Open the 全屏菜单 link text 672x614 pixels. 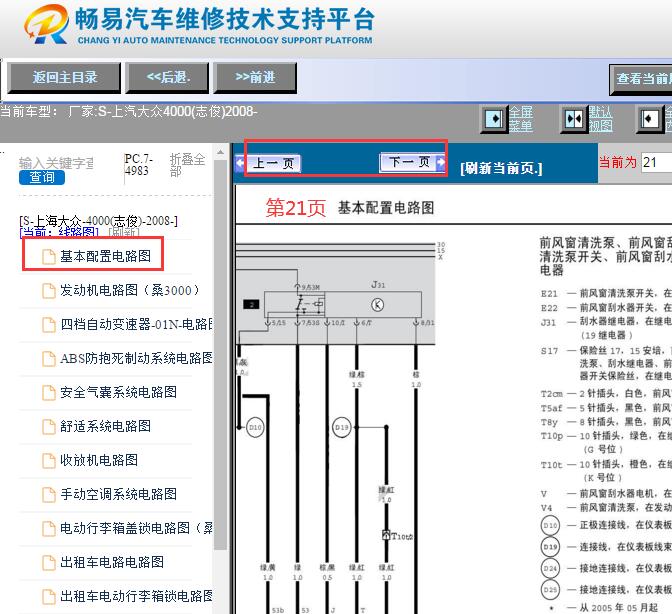521,119
